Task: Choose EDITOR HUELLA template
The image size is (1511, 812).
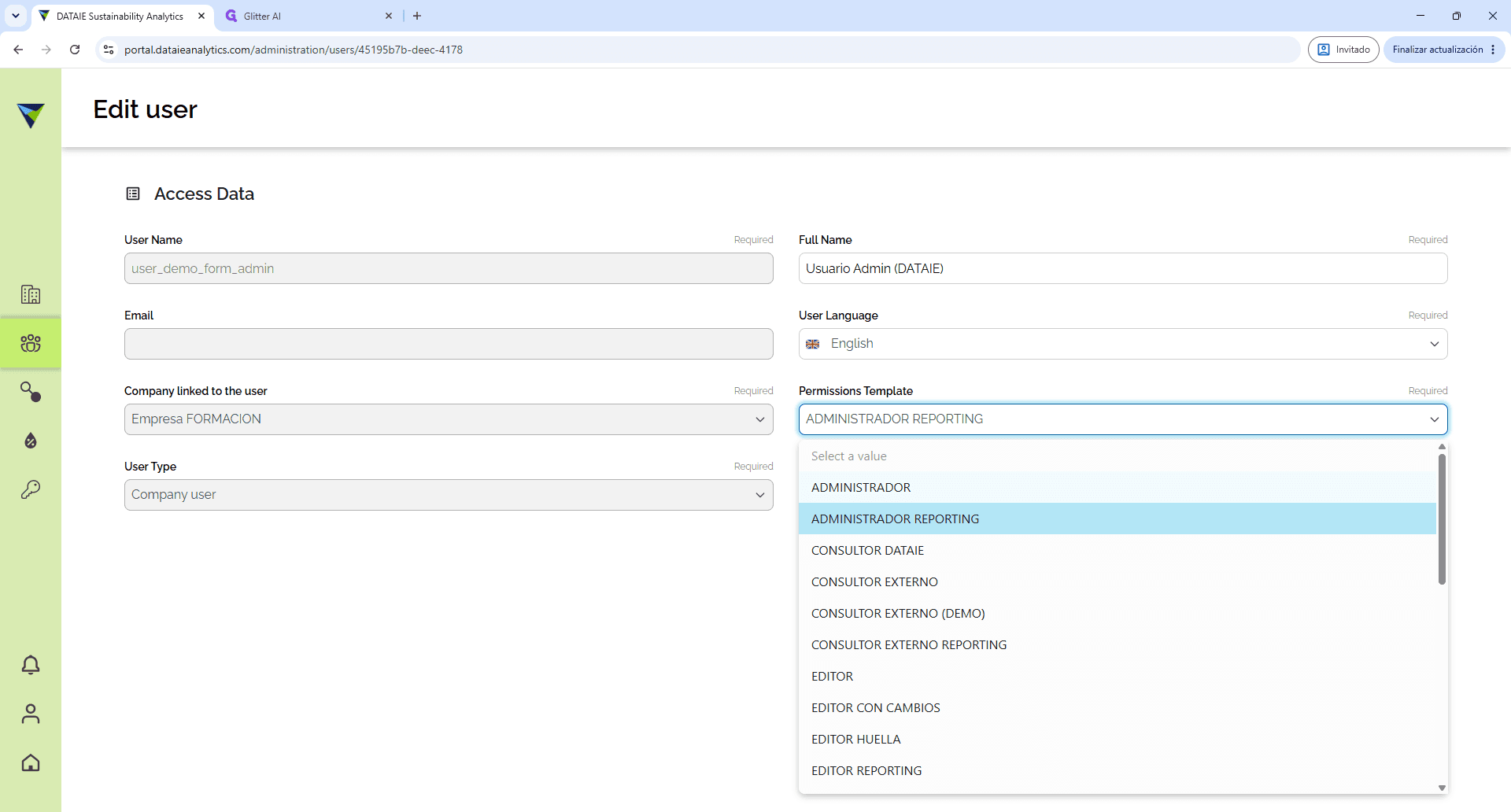Action: tap(1118, 740)
